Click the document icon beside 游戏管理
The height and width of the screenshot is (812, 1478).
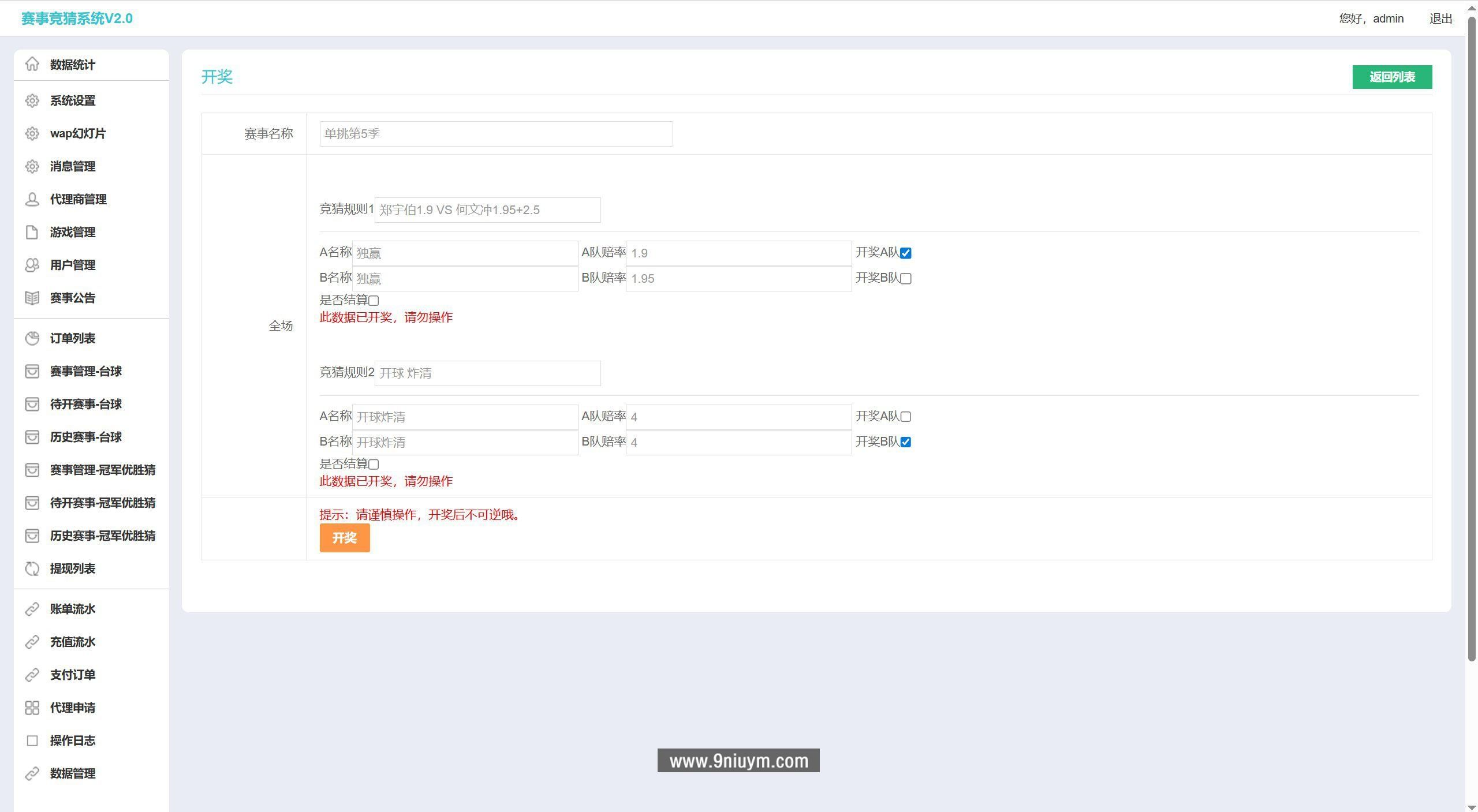point(32,232)
